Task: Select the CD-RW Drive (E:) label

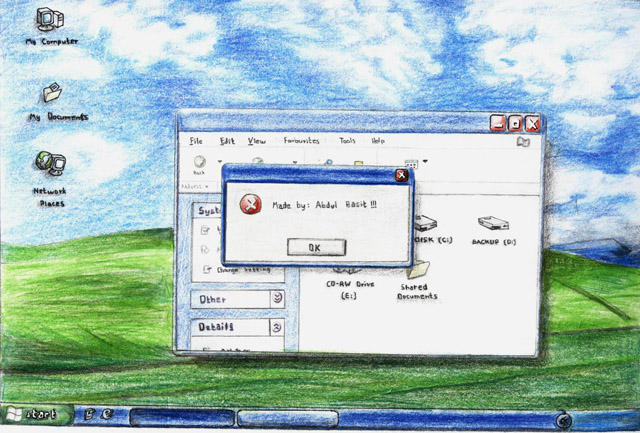Action: pyautogui.click(x=350, y=289)
